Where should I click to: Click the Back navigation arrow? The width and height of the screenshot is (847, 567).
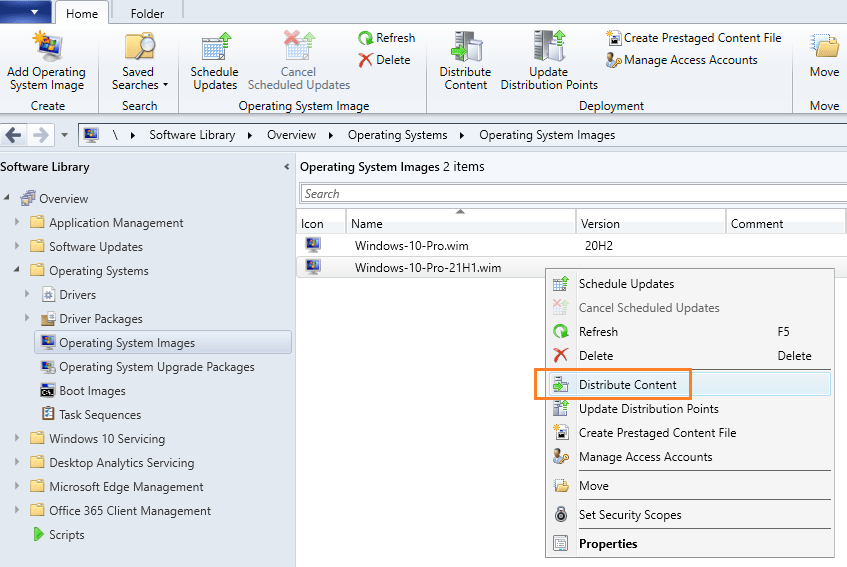click(x=13, y=134)
